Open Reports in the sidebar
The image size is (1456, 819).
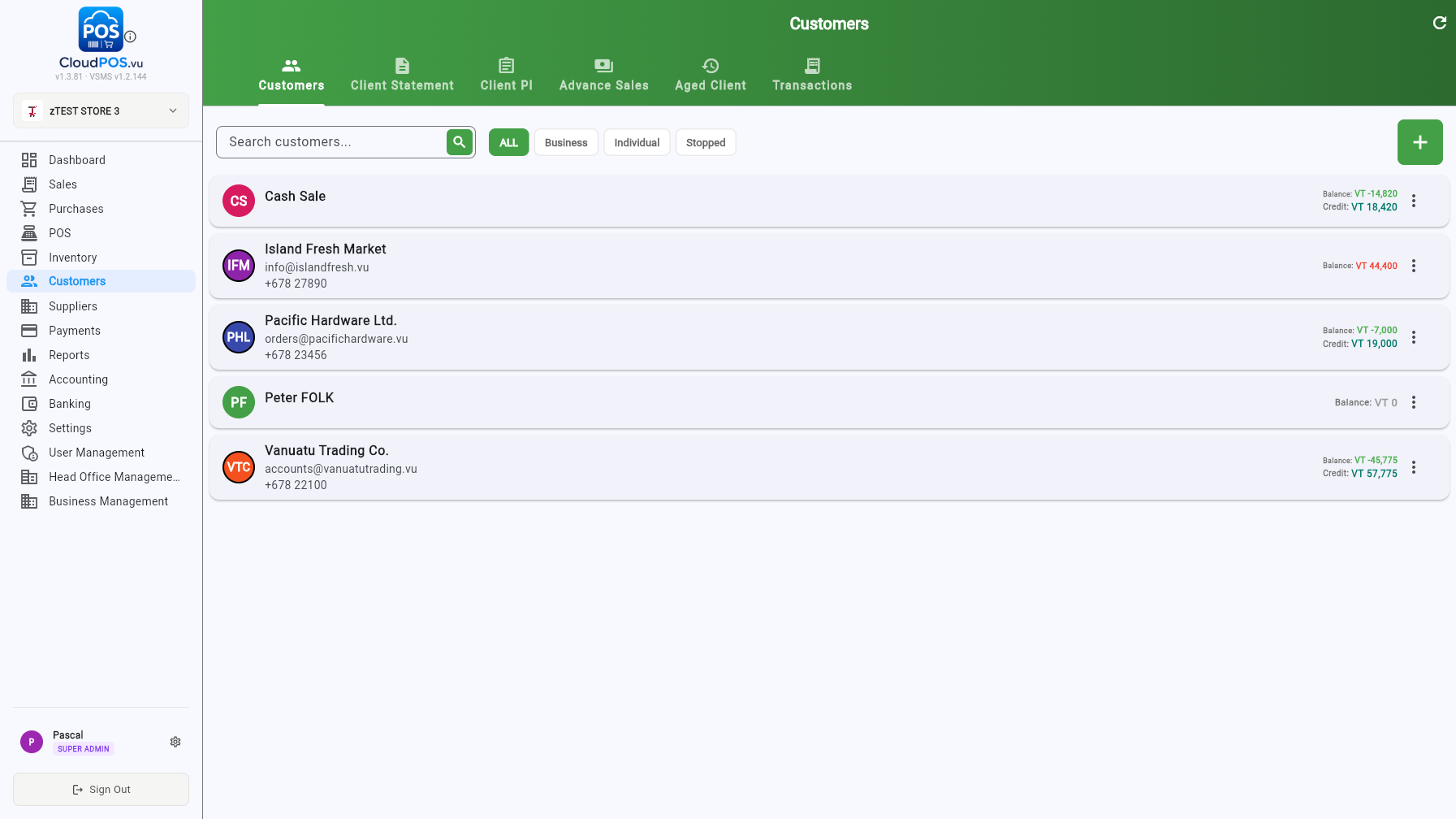101,355
